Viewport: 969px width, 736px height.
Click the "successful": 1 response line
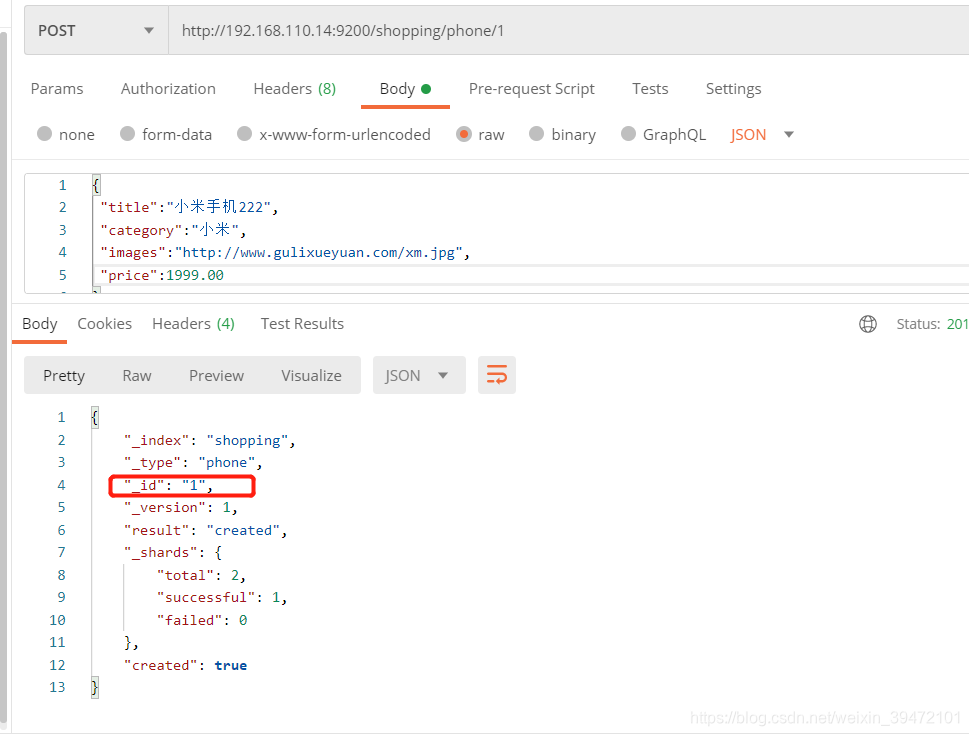coord(222,598)
